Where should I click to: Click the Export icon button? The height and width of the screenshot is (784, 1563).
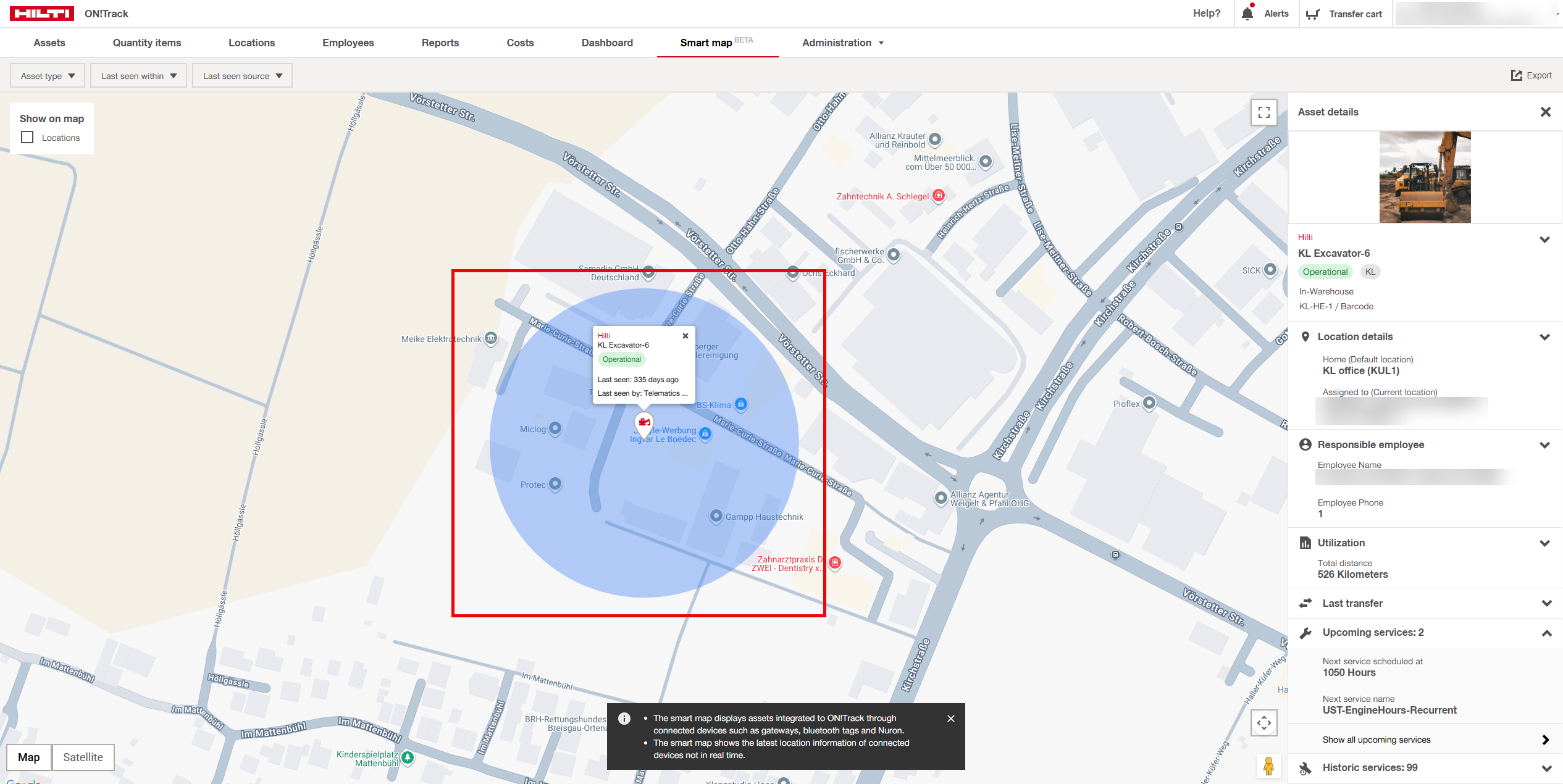point(1516,75)
